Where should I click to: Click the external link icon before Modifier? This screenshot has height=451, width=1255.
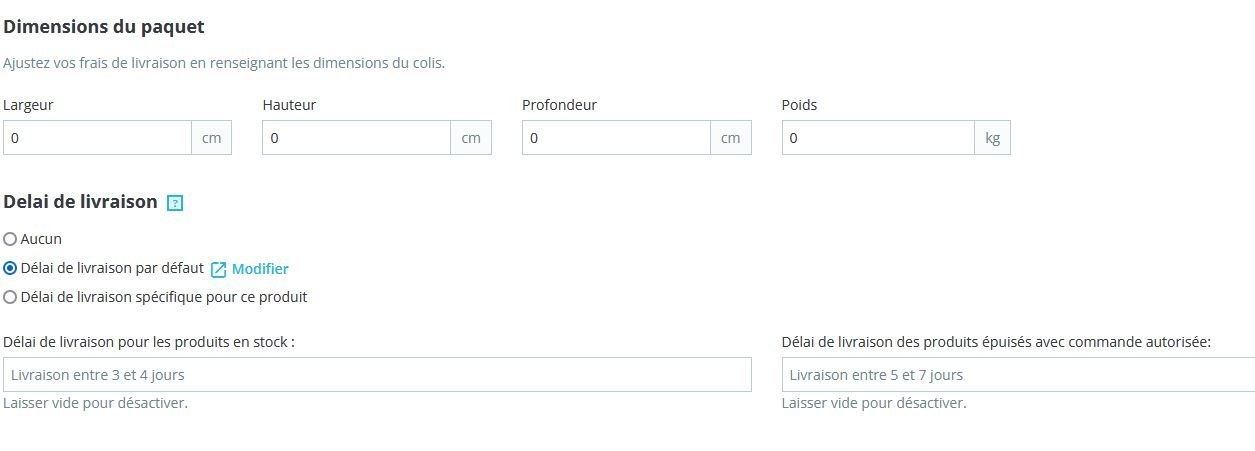click(x=219, y=269)
